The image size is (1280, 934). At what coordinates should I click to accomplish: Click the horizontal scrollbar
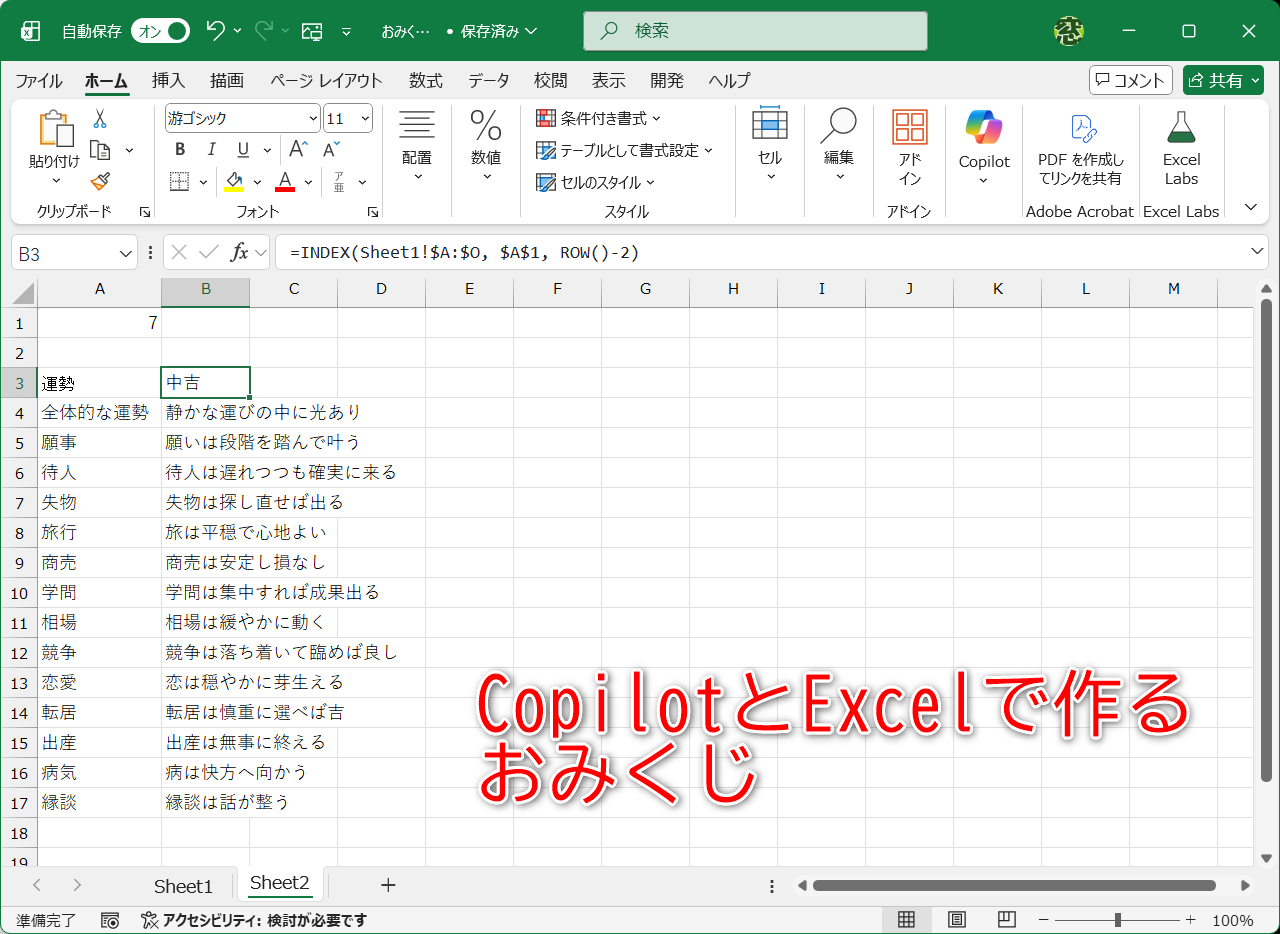[1014, 886]
